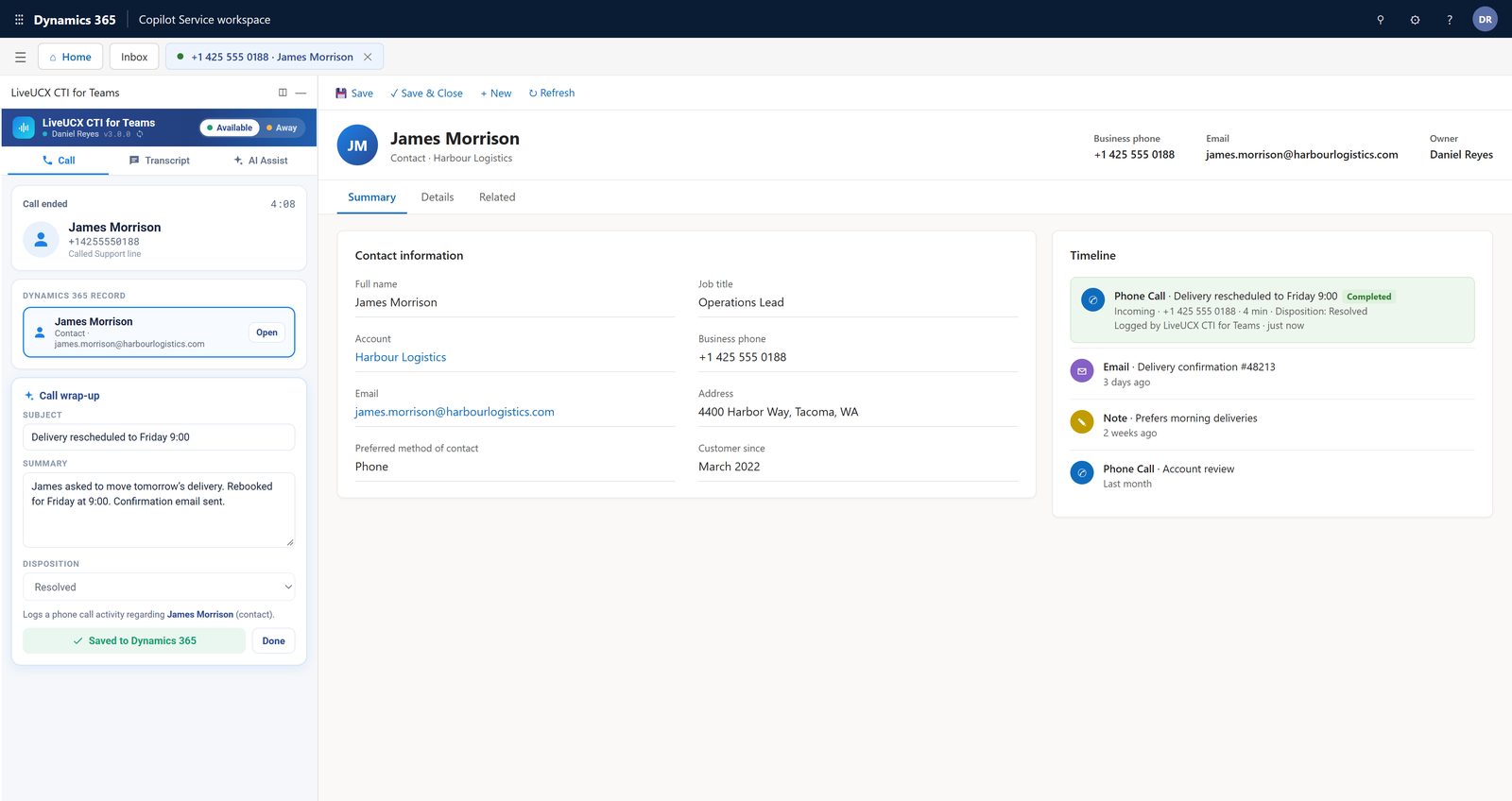Open the James Morrison Dynamics 365 record
Viewport: 1512px width, 801px height.
pyautogui.click(x=266, y=332)
